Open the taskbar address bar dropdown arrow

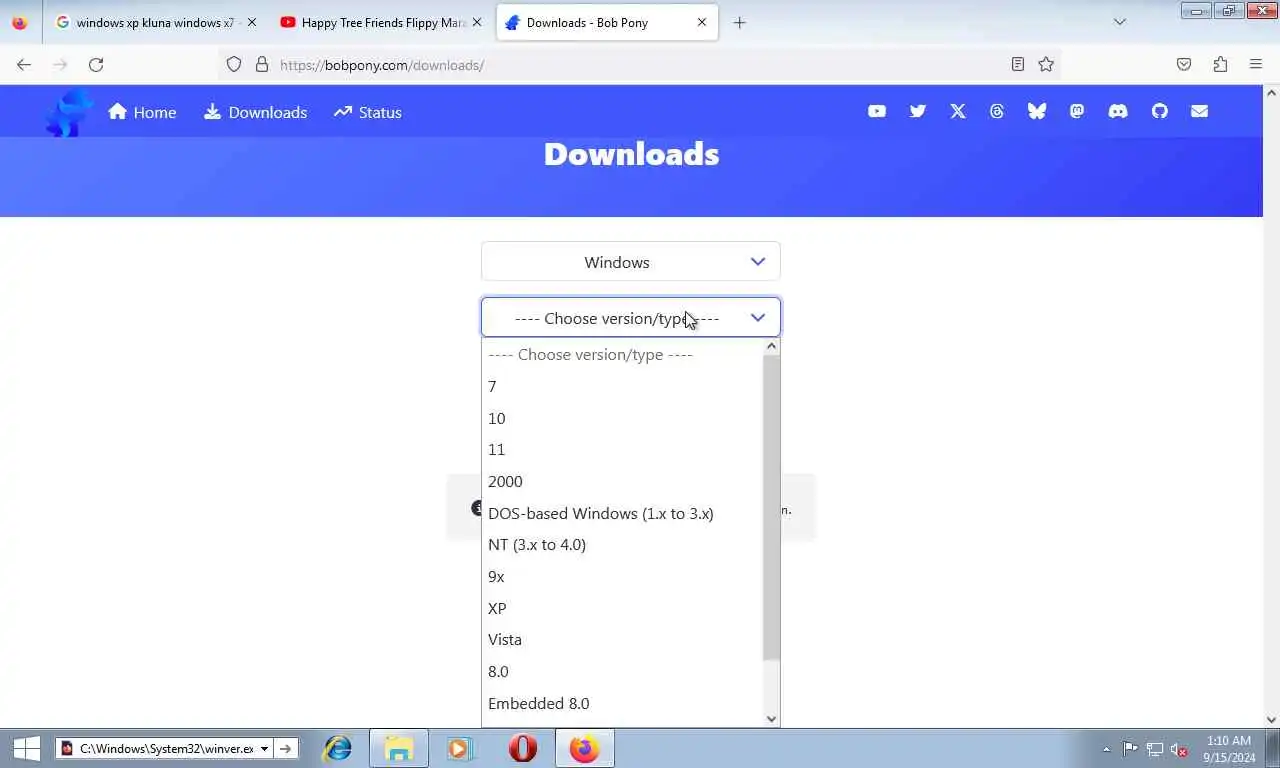pos(264,748)
